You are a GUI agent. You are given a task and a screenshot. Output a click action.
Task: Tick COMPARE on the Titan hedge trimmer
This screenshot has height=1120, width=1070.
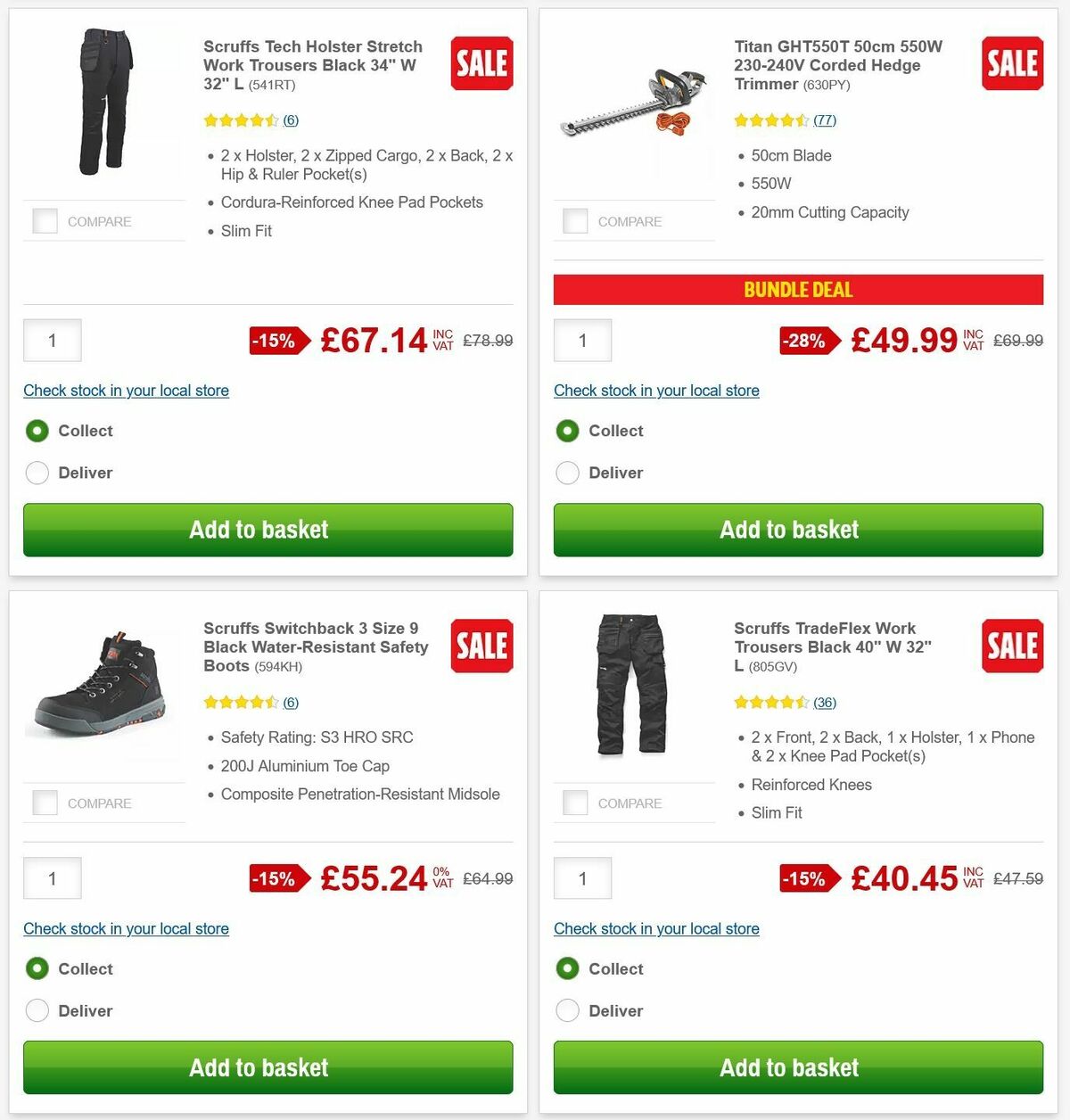pyautogui.click(x=575, y=220)
